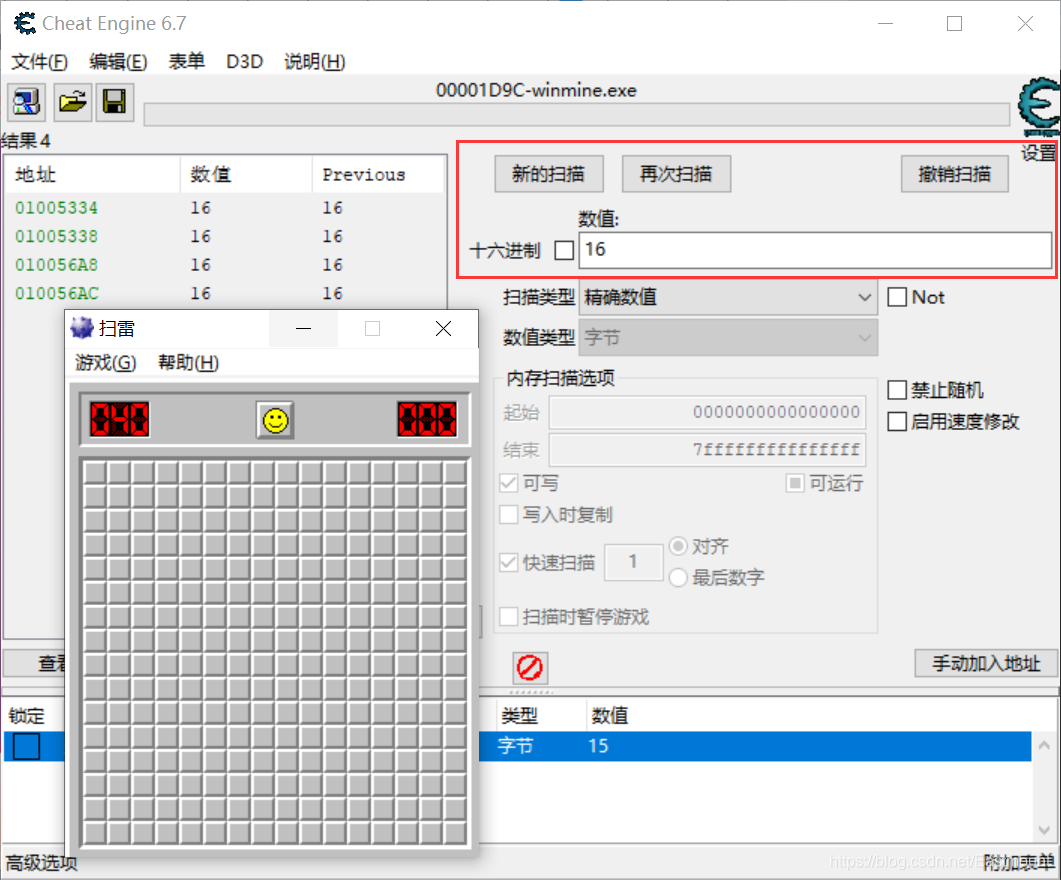Screen dimensions: 1061x880
Task: Open the 文件(F) menu
Action: (39, 62)
